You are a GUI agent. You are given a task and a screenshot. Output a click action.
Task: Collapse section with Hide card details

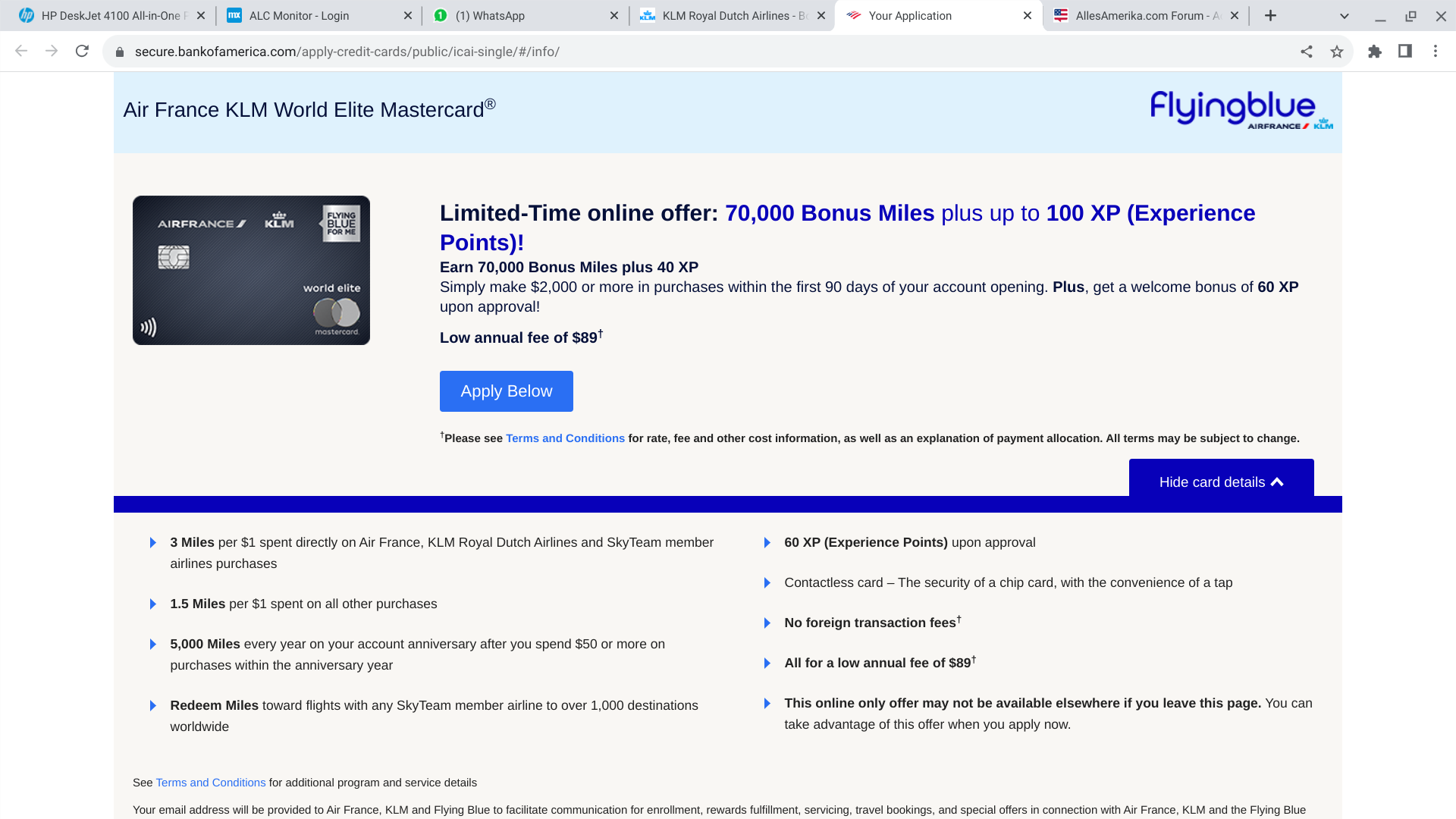pyautogui.click(x=1221, y=482)
